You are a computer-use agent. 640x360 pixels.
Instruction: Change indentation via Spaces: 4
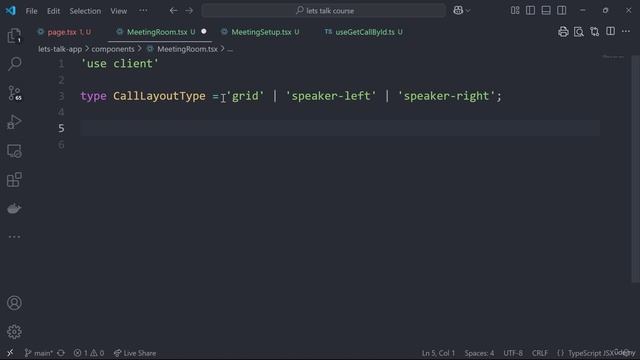[x=479, y=353]
